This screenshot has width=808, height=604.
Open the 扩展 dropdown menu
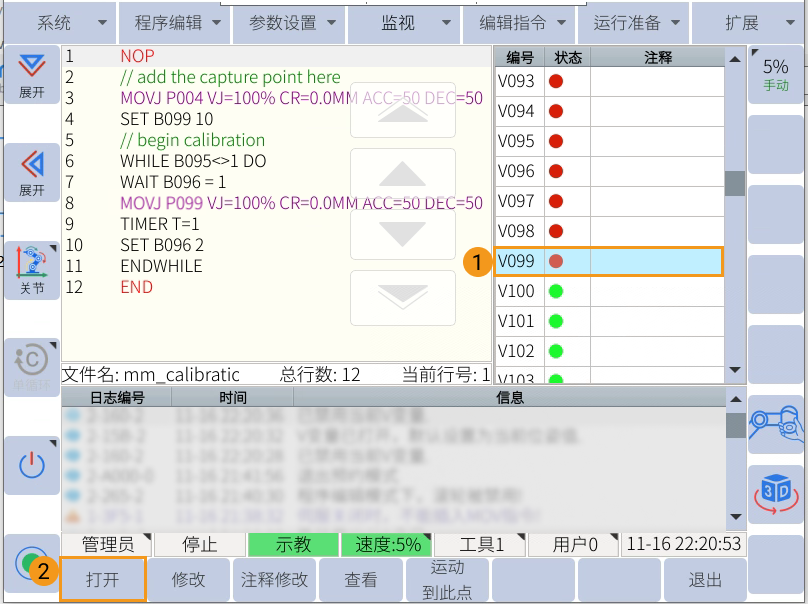[749, 23]
